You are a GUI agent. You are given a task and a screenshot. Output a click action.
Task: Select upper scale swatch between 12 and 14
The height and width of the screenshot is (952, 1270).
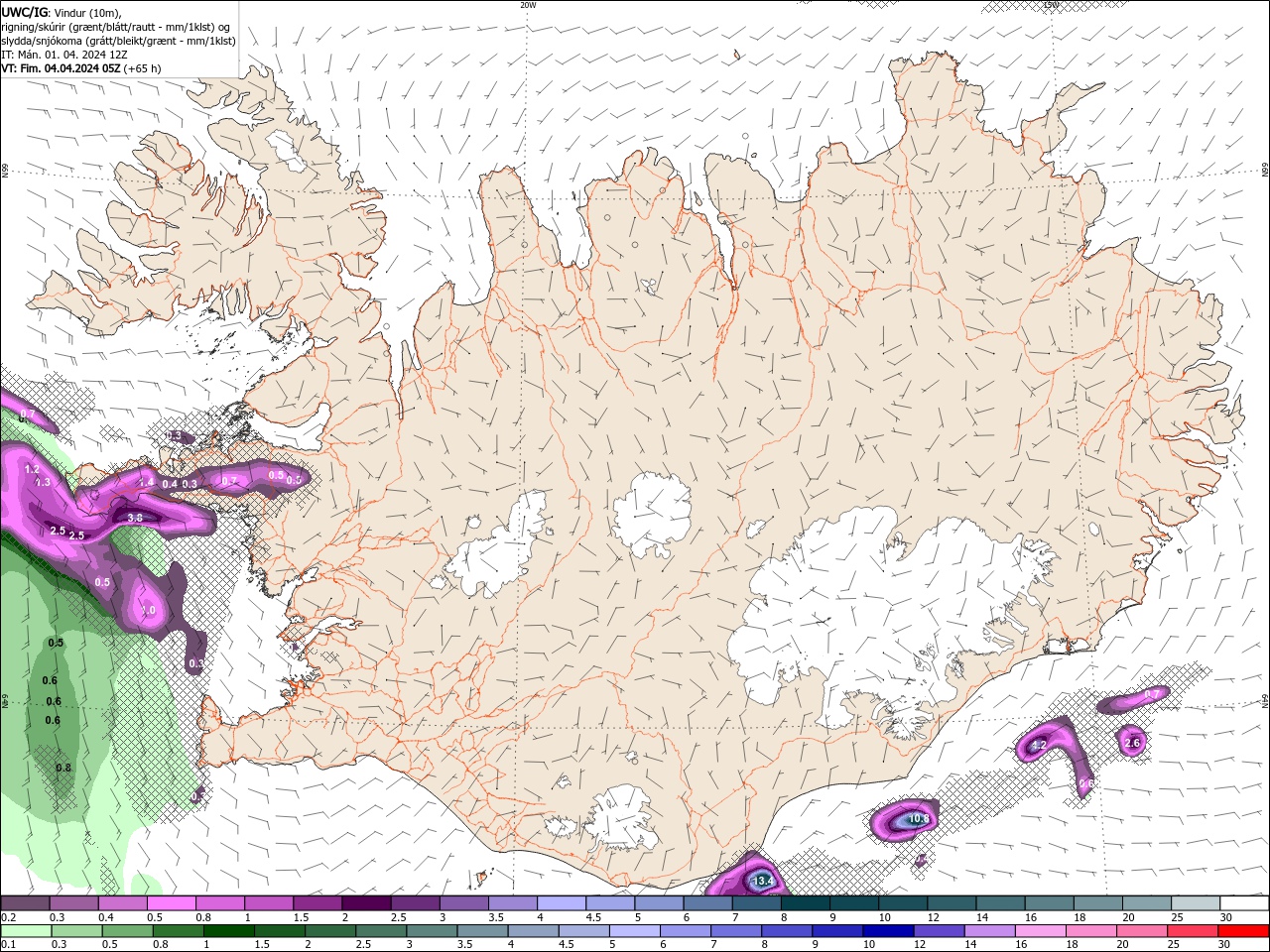pos(951,903)
